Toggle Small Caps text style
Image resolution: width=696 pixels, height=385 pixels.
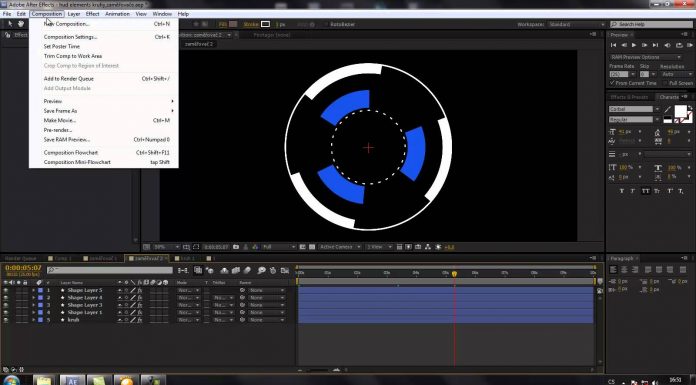tap(657, 191)
